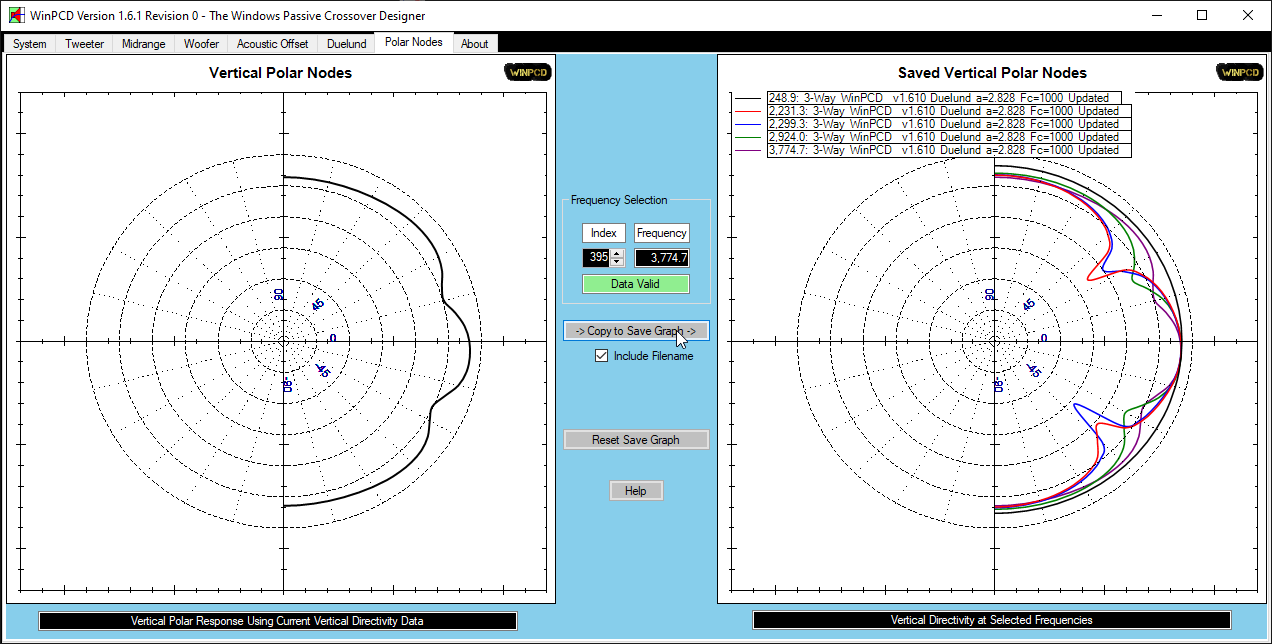
Task: Toggle the Include Filename checkbox
Action: click(602, 356)
